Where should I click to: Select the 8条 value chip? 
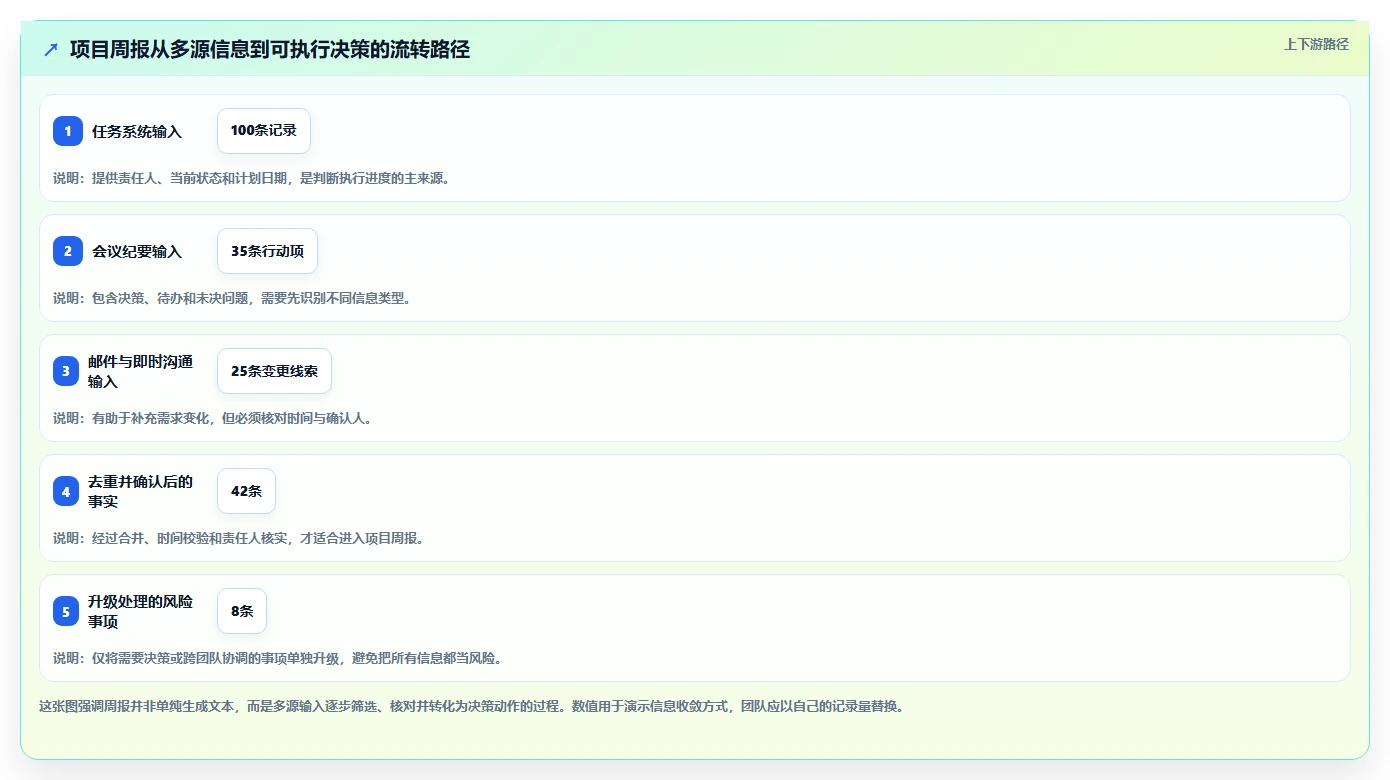coord(242,611)
